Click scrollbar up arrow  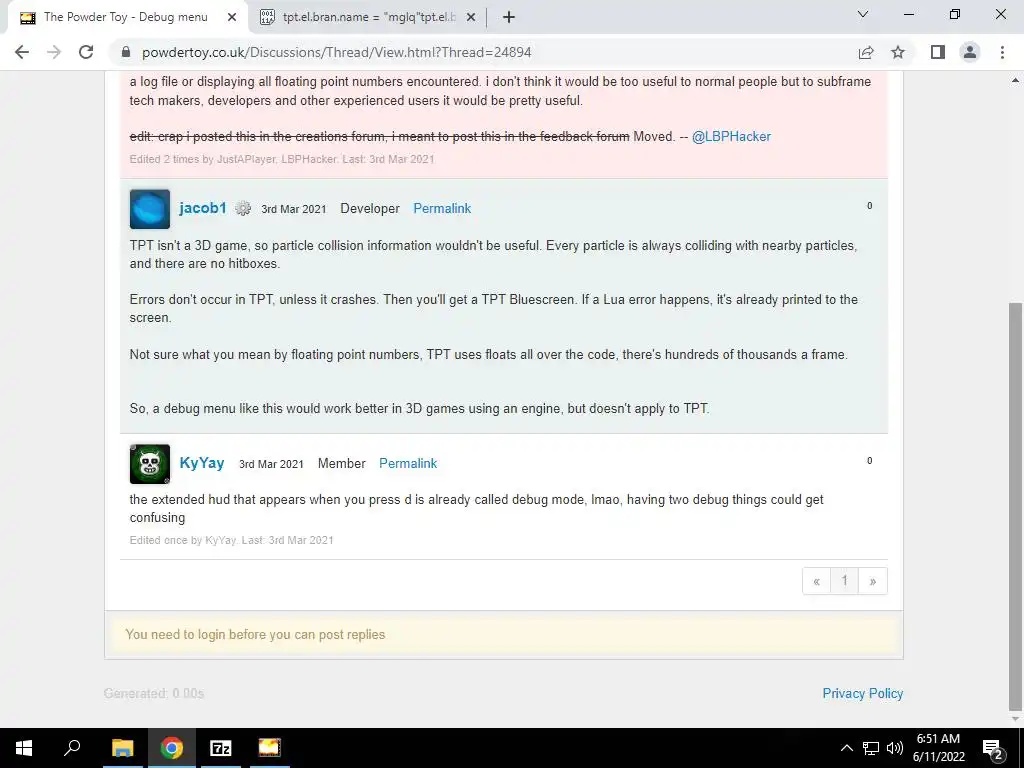tap(1016, 81)
